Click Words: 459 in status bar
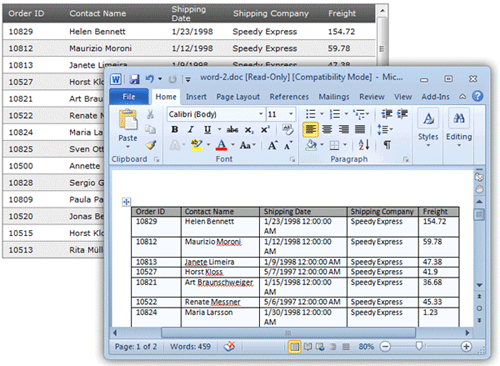Image resolution: width=500 pixels, height=366 pixels. (190, 347)
